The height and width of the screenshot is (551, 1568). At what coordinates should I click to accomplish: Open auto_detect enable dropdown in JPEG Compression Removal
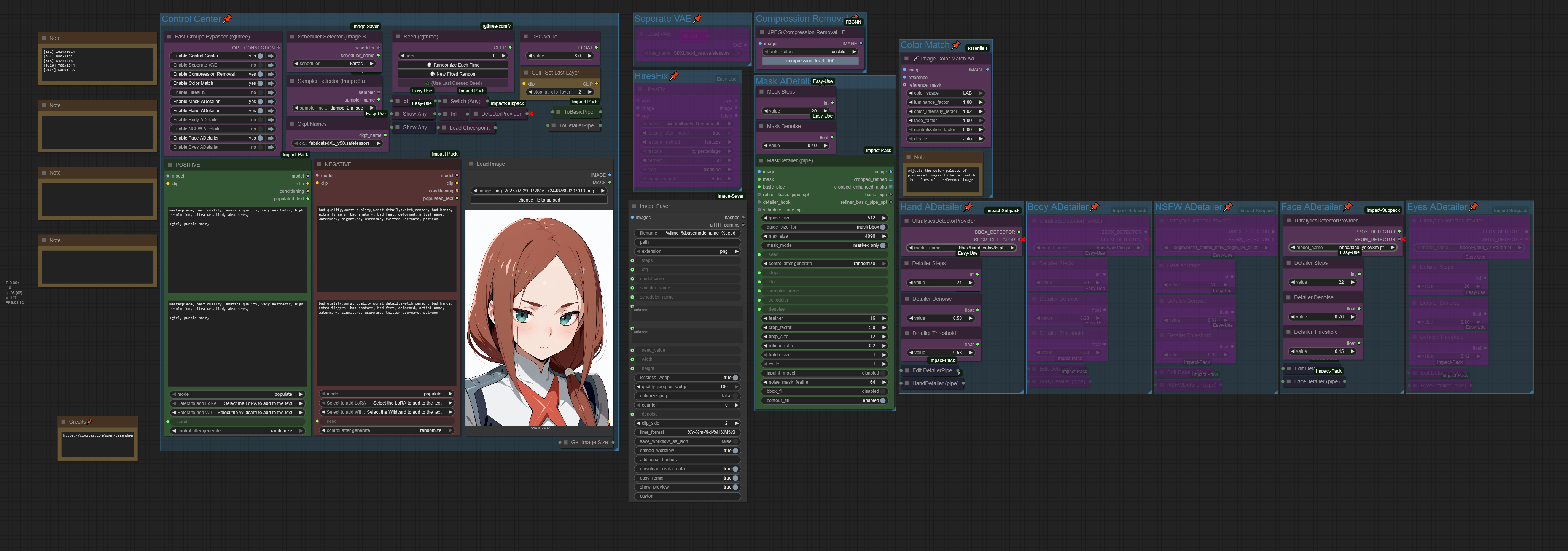click(810, 52)
